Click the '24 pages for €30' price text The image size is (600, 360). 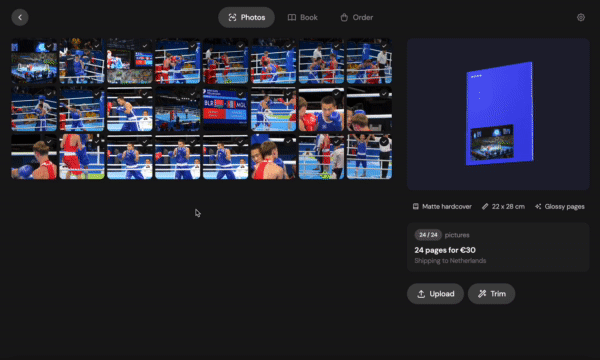[x=445, y=250]
